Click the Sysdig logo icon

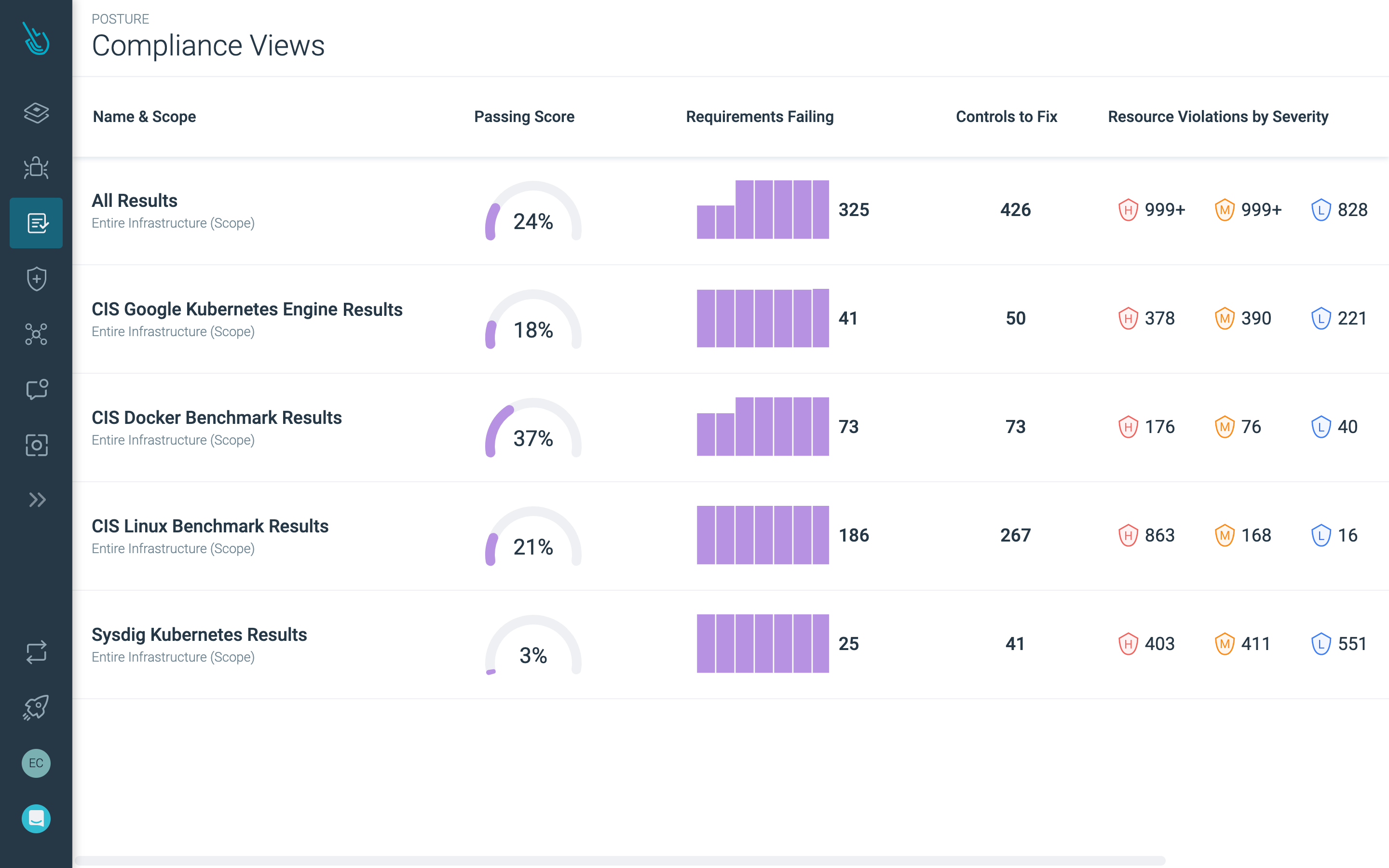click(x=36, y=39)
